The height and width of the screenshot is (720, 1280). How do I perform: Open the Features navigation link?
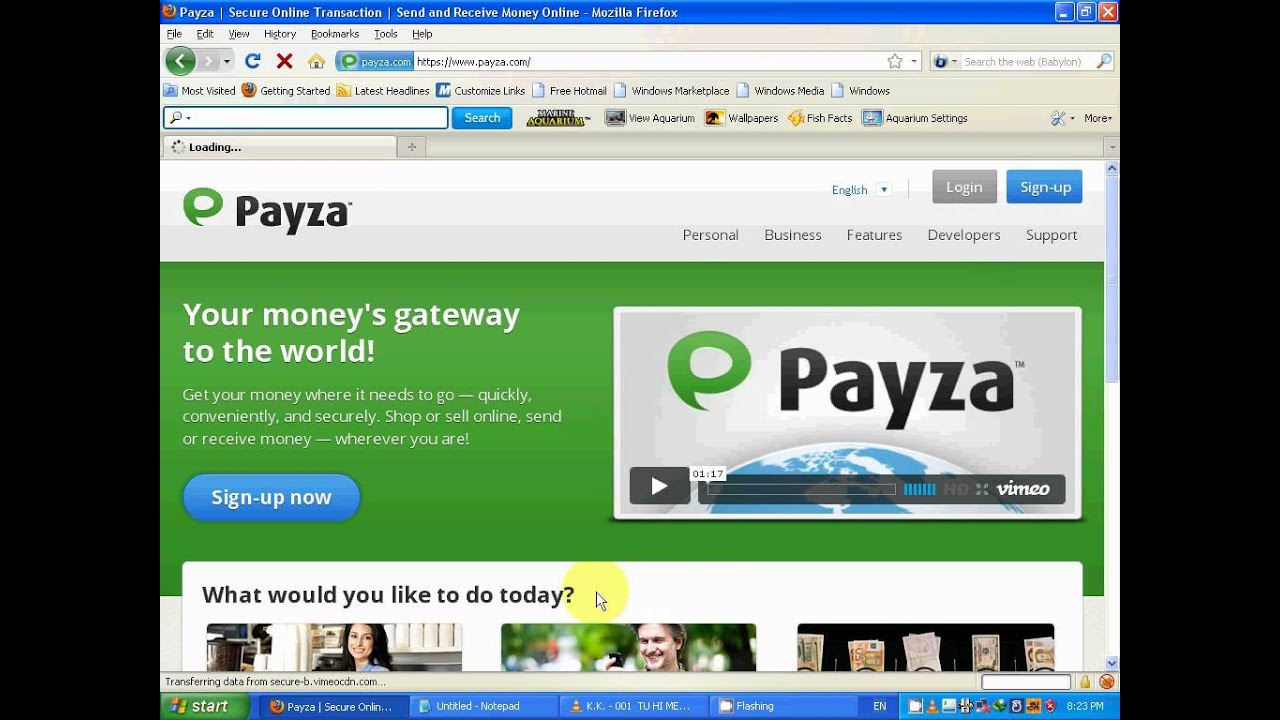pyautogui.click(x=874, y=235)
